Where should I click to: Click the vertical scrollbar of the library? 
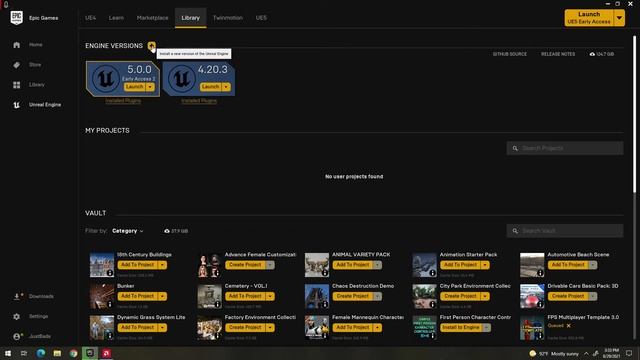click(634, 114)
